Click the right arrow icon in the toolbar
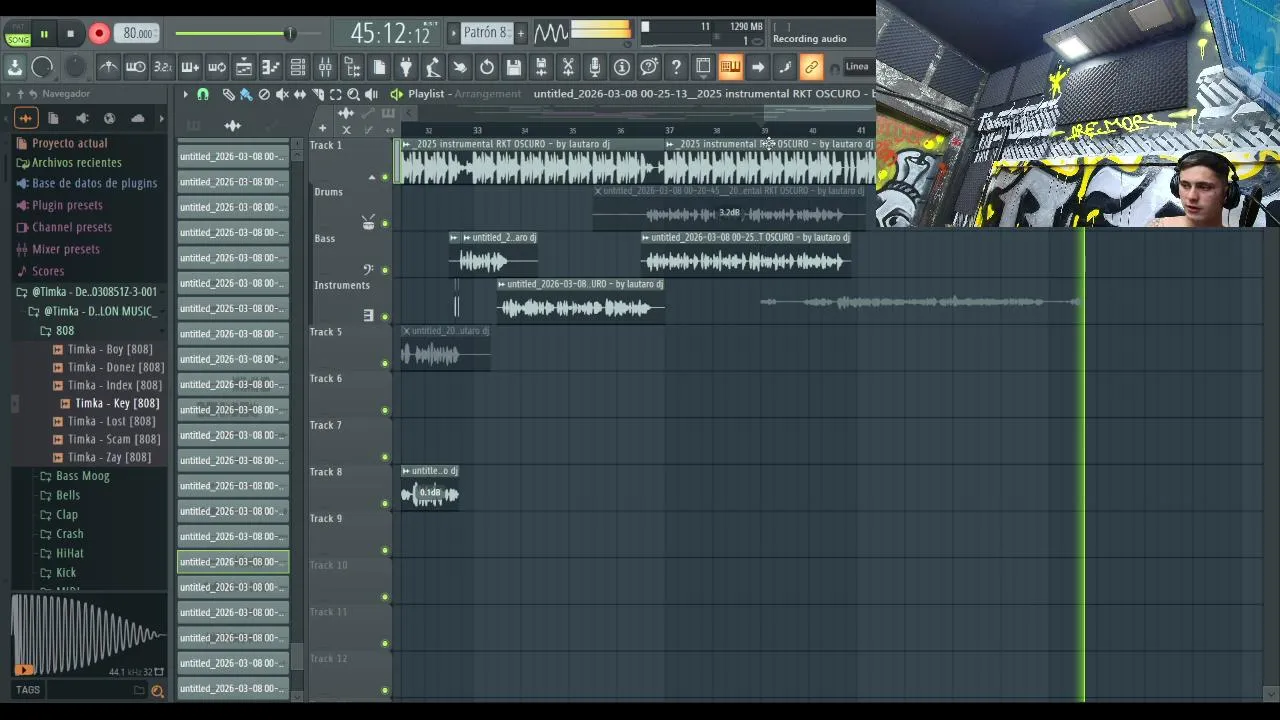Screen dimensions: 1280x720 [x=757, y=67]
